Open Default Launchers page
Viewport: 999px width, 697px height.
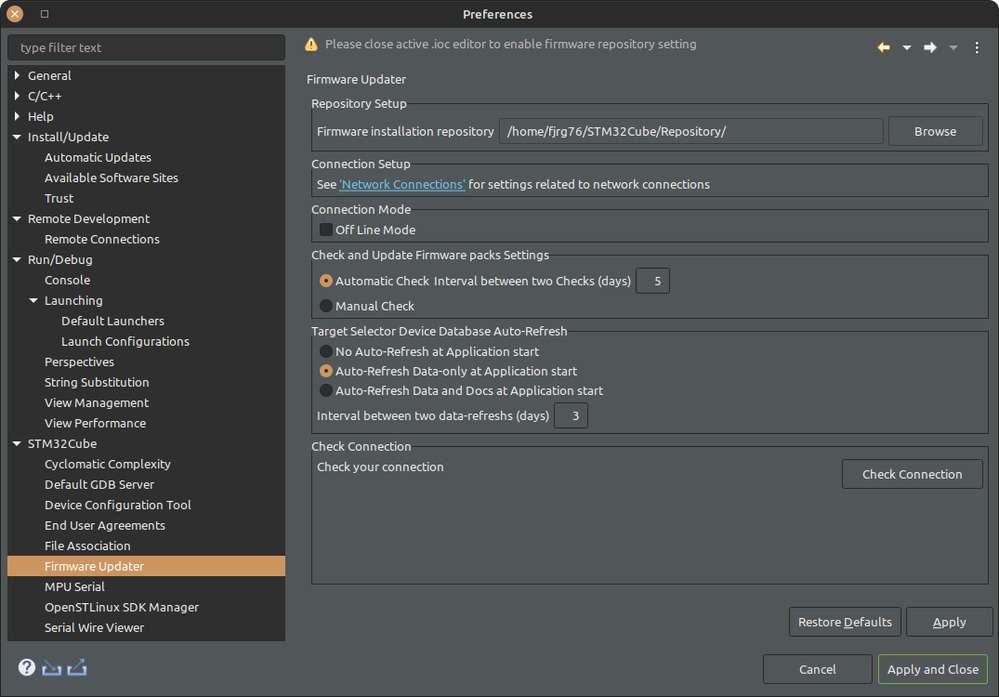(112, 320)
